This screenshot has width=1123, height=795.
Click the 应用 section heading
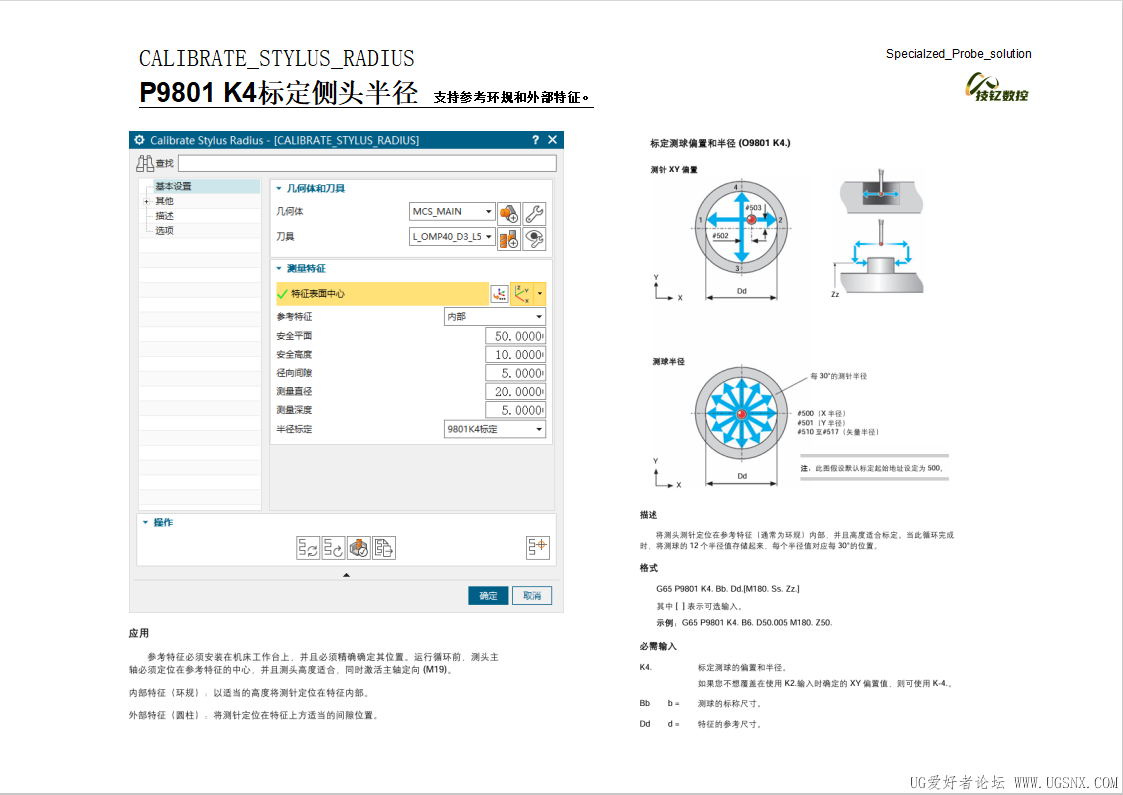pos(139,633)
